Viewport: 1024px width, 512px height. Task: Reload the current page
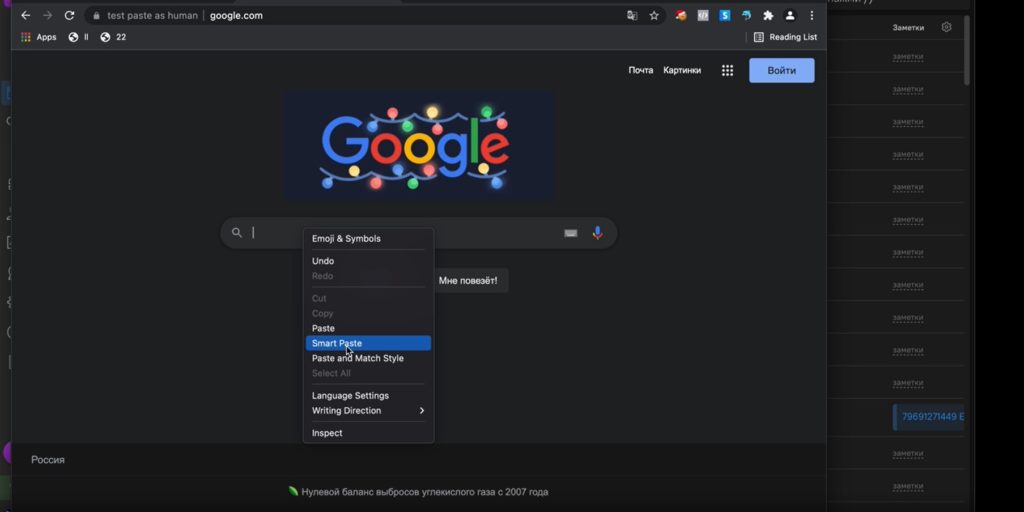click(69, 16)
